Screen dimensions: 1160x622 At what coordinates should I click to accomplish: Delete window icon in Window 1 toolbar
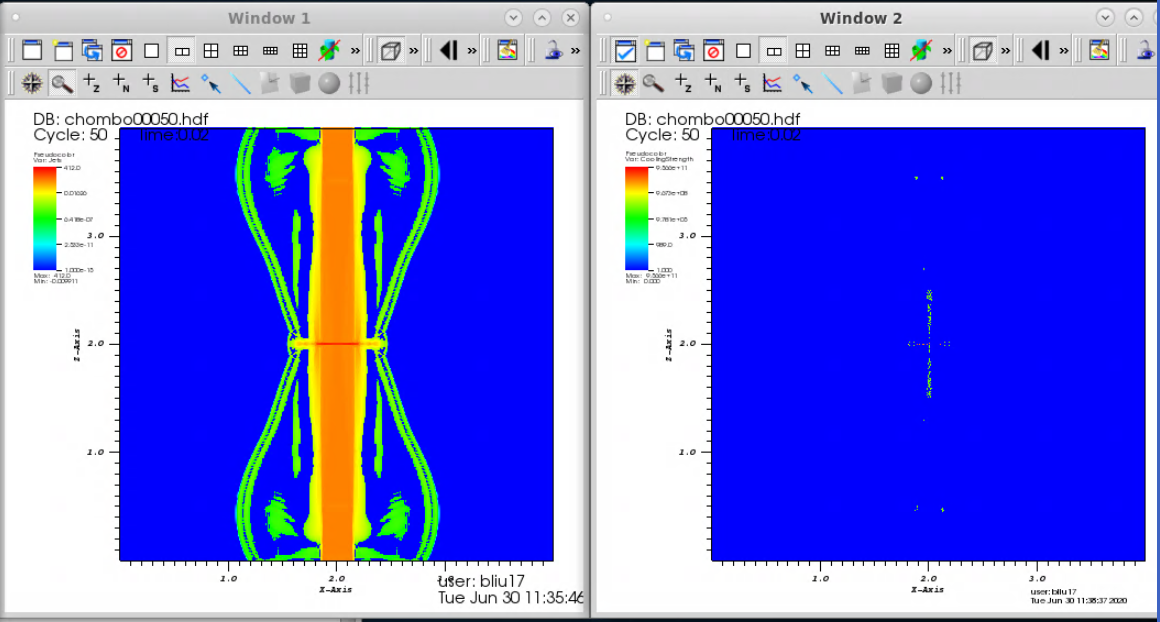click(x=122, y=50)
